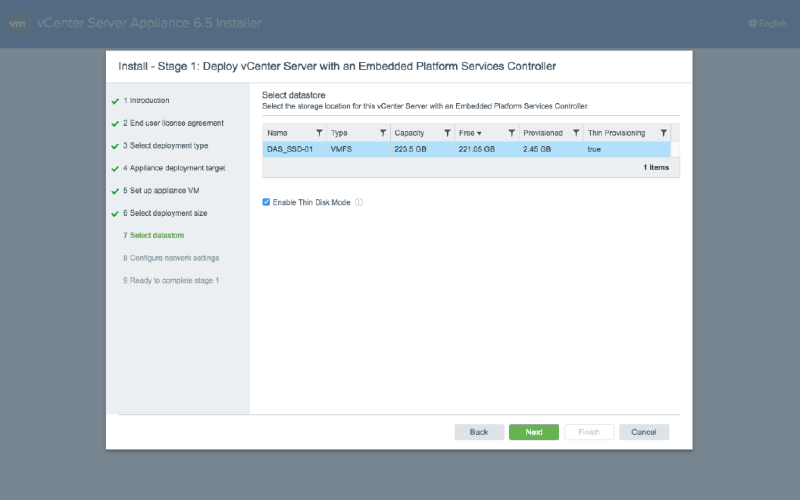Show info for Thin Disk Mode
Image resolution: width=800 pixels, height=500 pixels.
[359, 202]
